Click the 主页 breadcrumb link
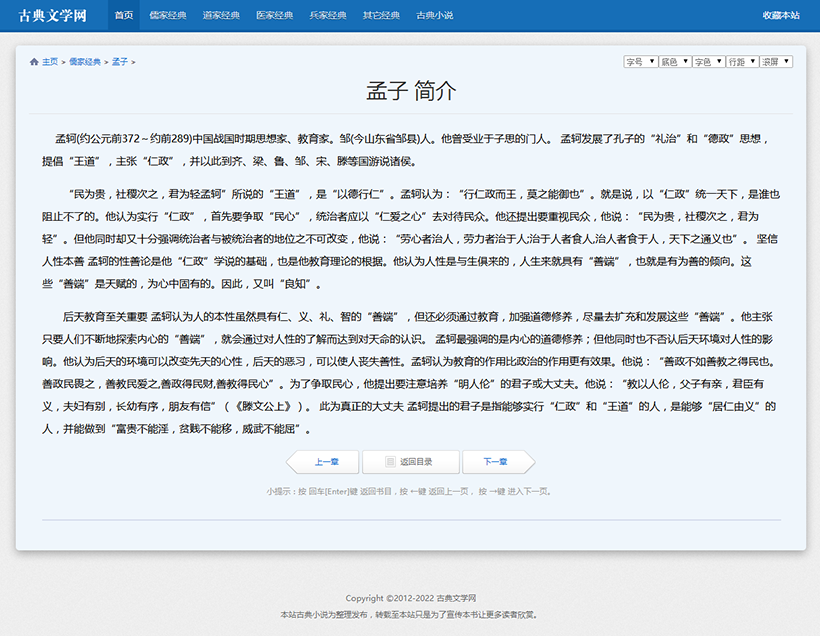The image size is (820, 636). [50, 62]
